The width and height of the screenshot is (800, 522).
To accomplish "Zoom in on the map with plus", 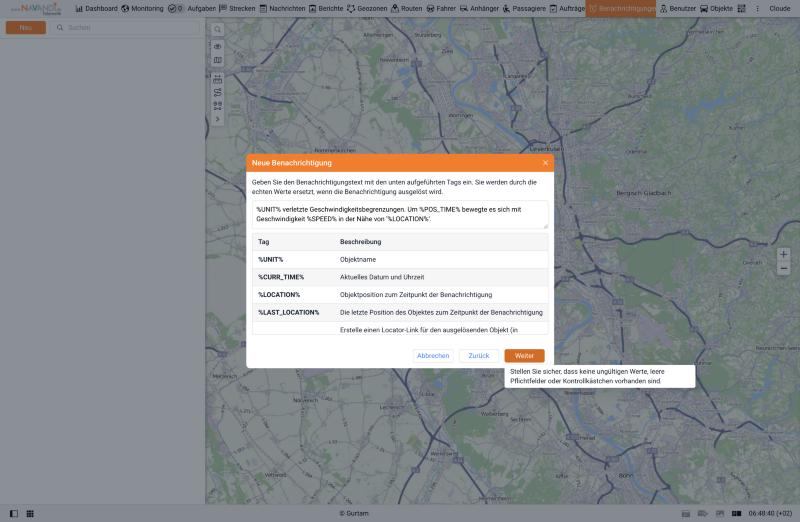I will tap(784, 254).
